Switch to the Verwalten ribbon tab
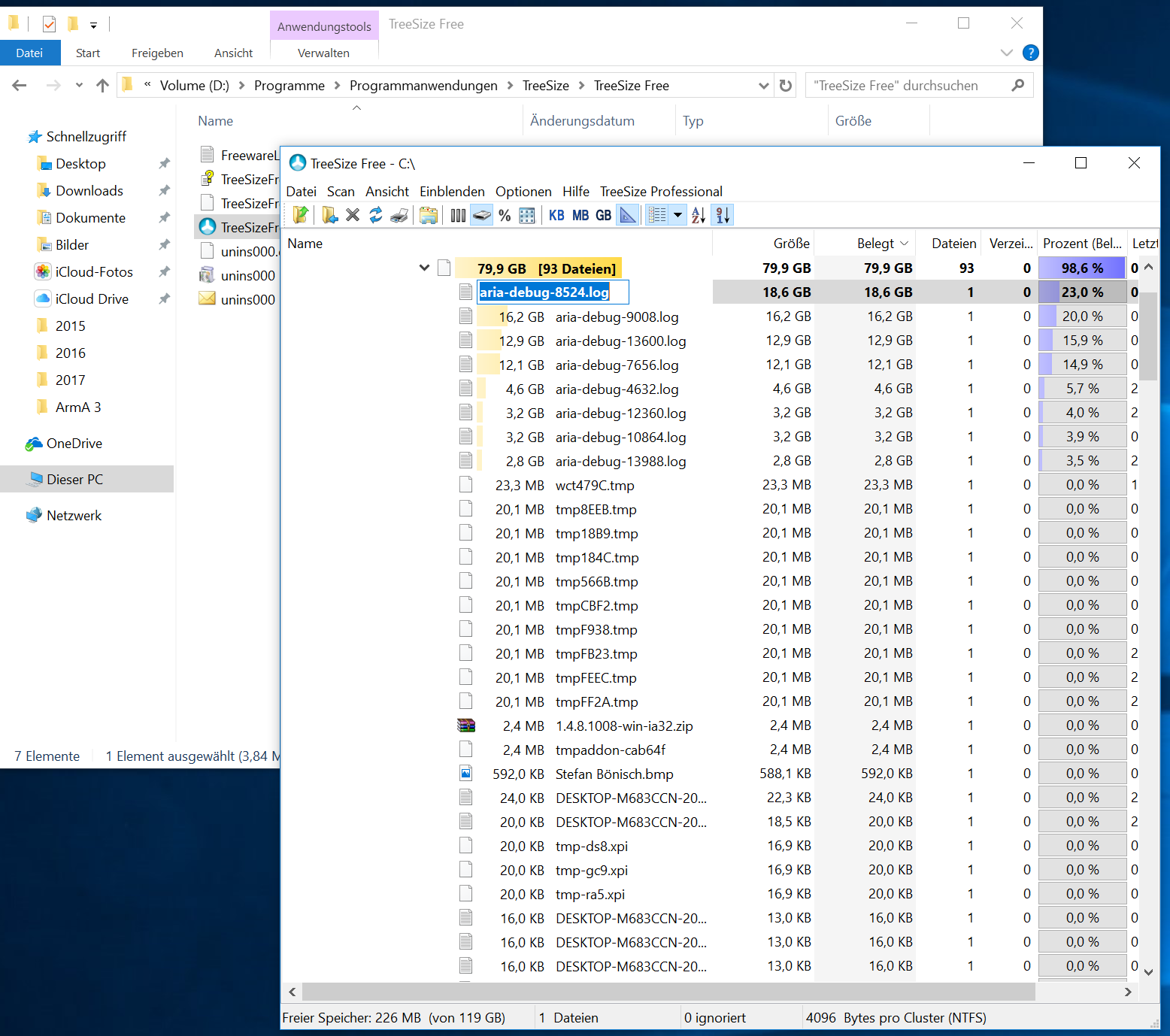The height and width of the screenshot is (1036, 1170). pyautogui.click(x=323, y=53)
